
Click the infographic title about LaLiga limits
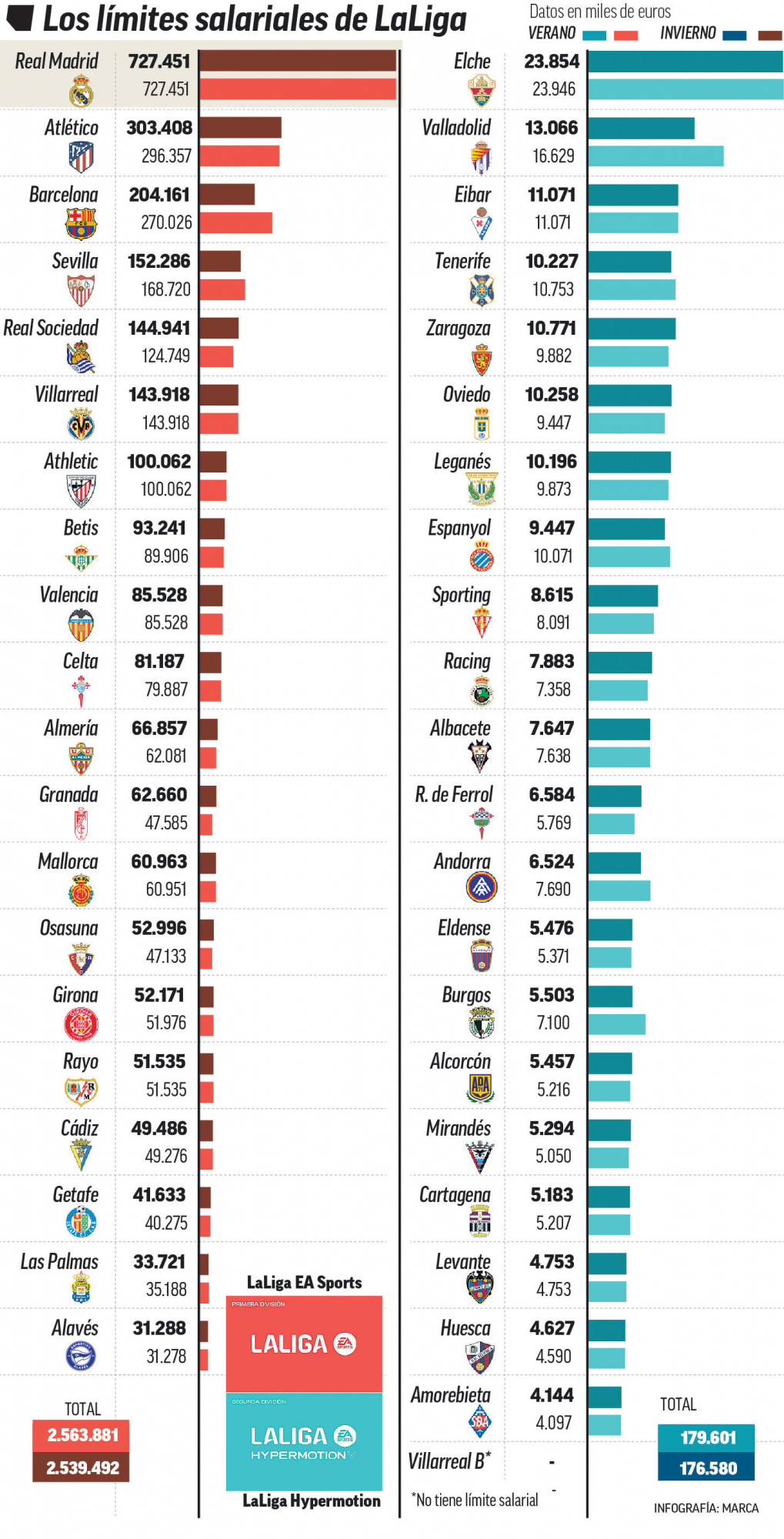(254, 19)
